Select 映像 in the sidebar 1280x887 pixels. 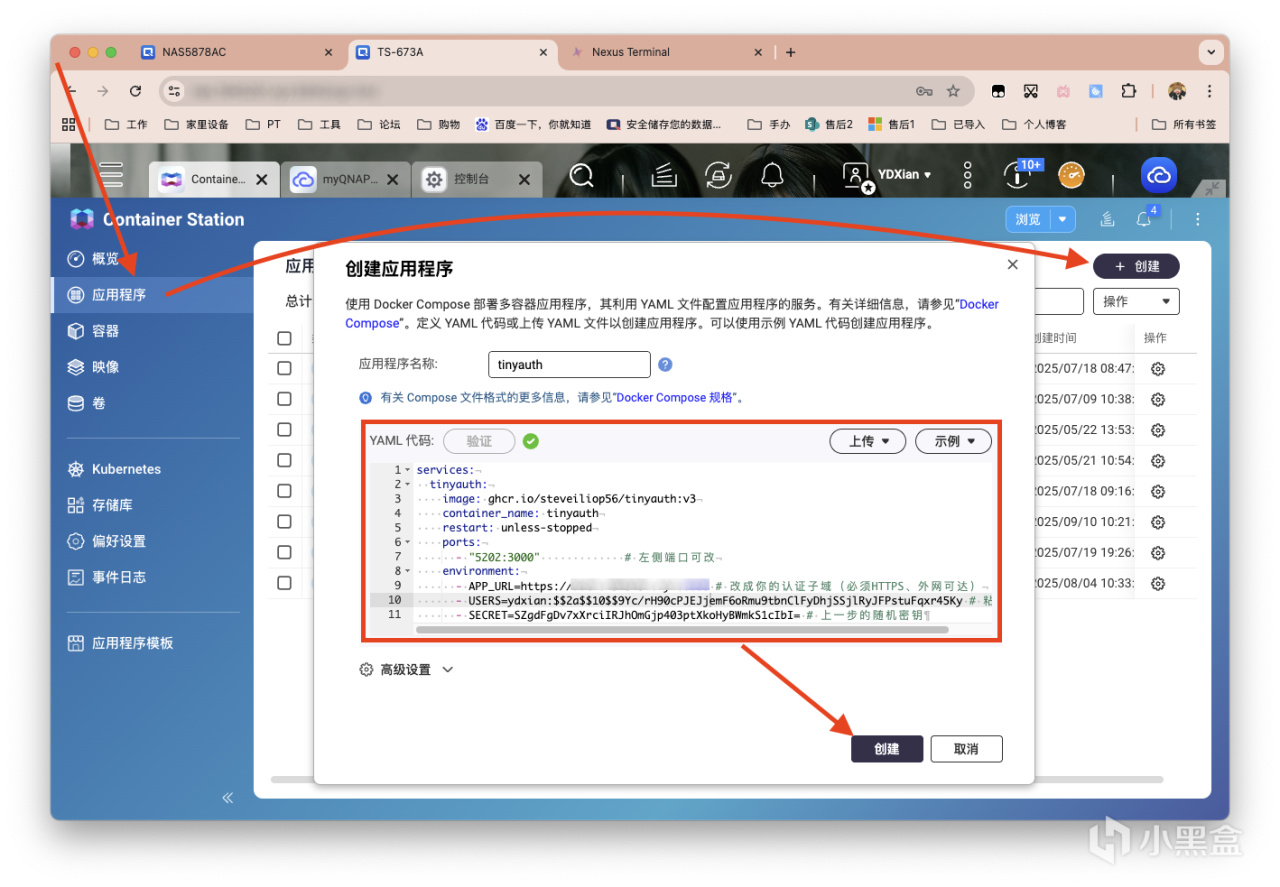(152, 367)
